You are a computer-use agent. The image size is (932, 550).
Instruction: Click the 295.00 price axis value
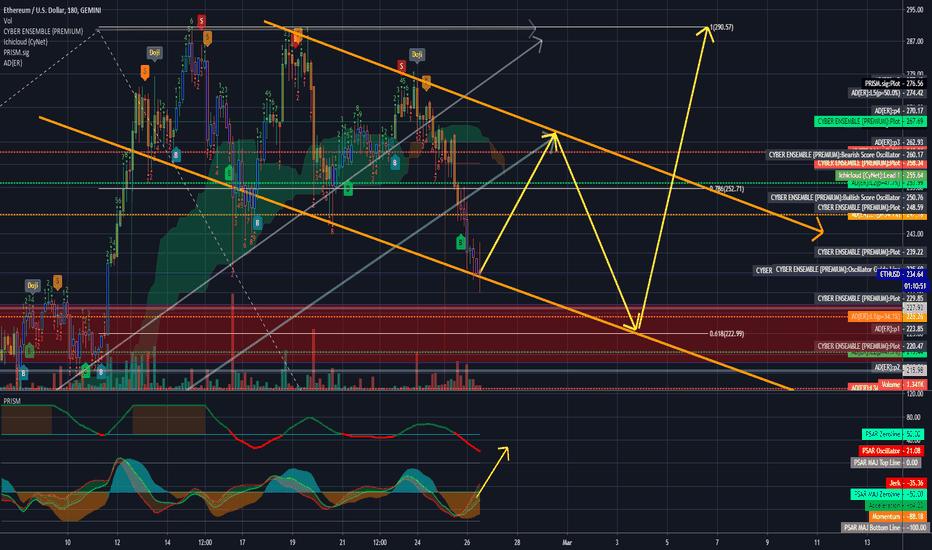914,10
